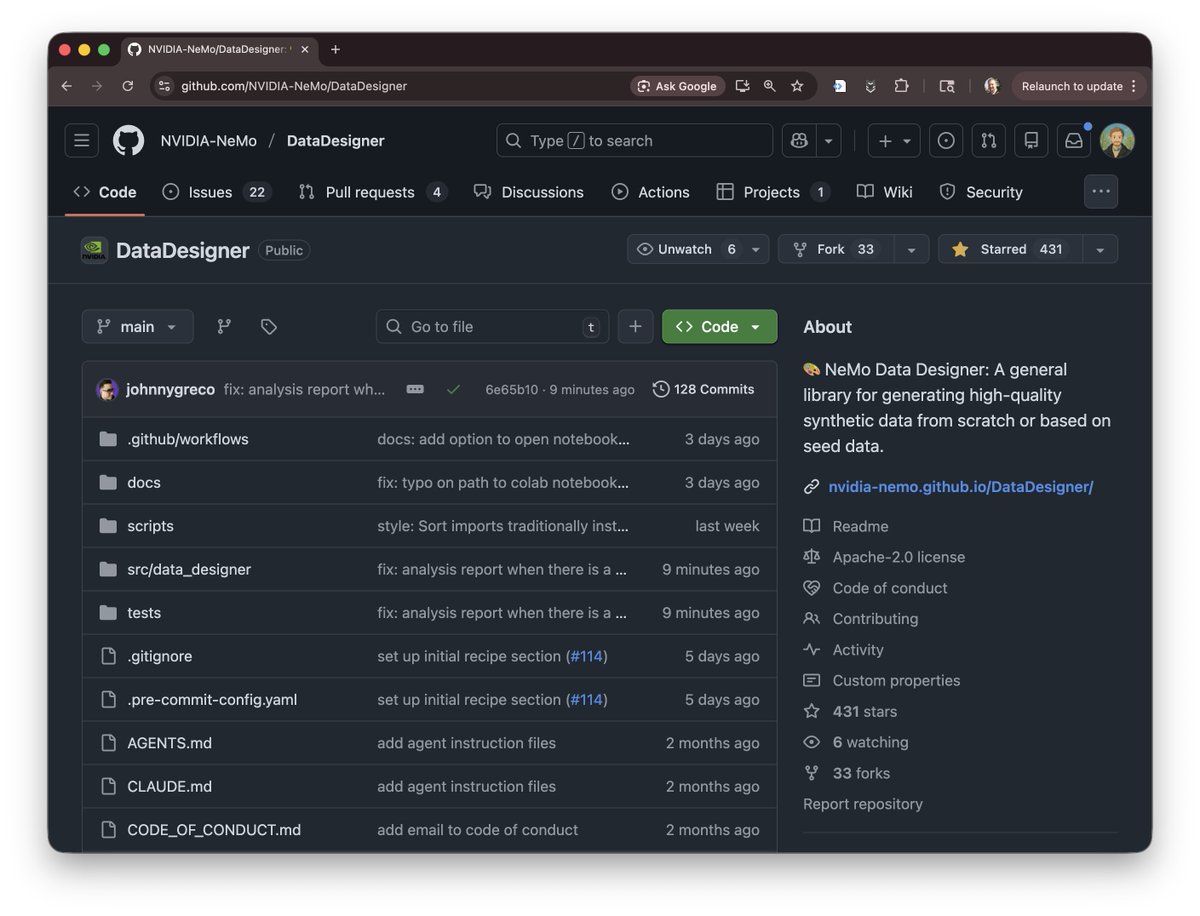Open the Actions tab
This screenshot has height=916, width=1200.
(650, 192)
